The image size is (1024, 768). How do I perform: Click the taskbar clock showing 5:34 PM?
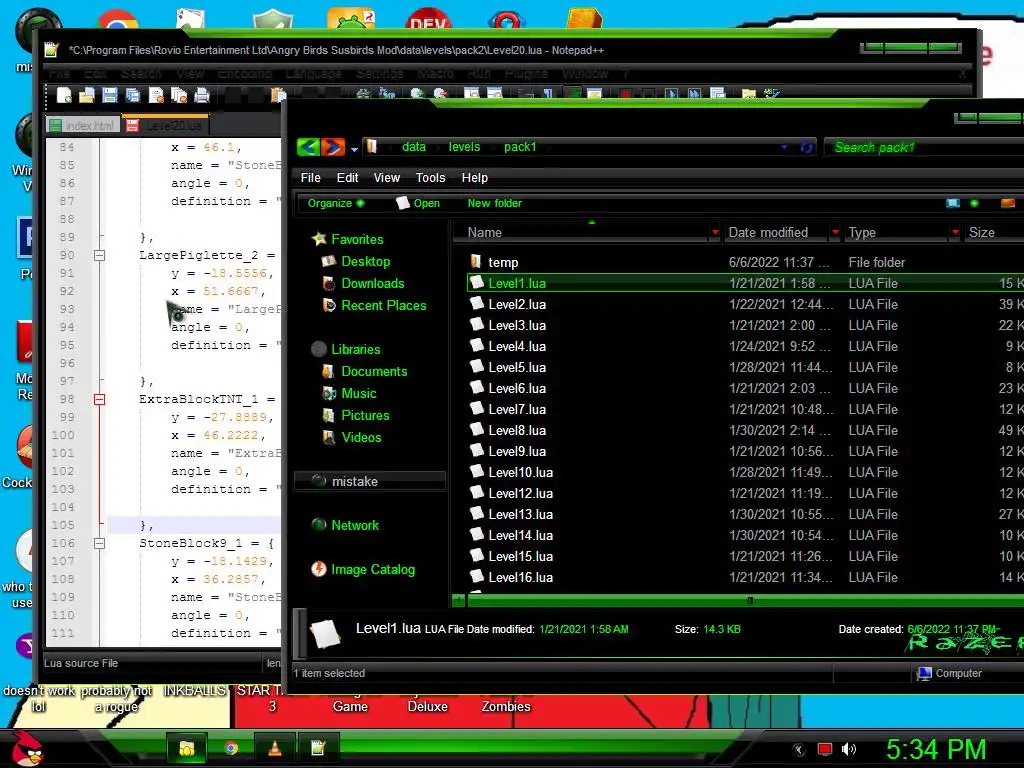click(935, 749)
